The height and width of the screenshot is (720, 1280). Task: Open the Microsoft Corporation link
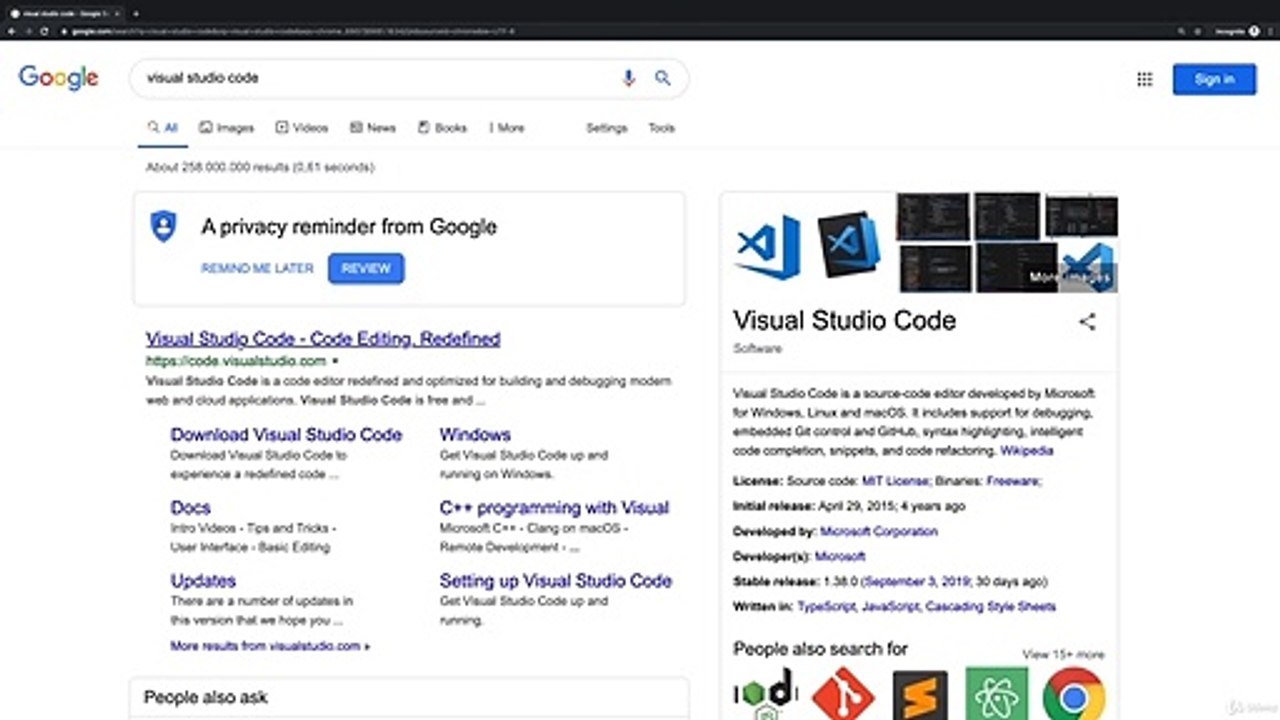point(879,532)
